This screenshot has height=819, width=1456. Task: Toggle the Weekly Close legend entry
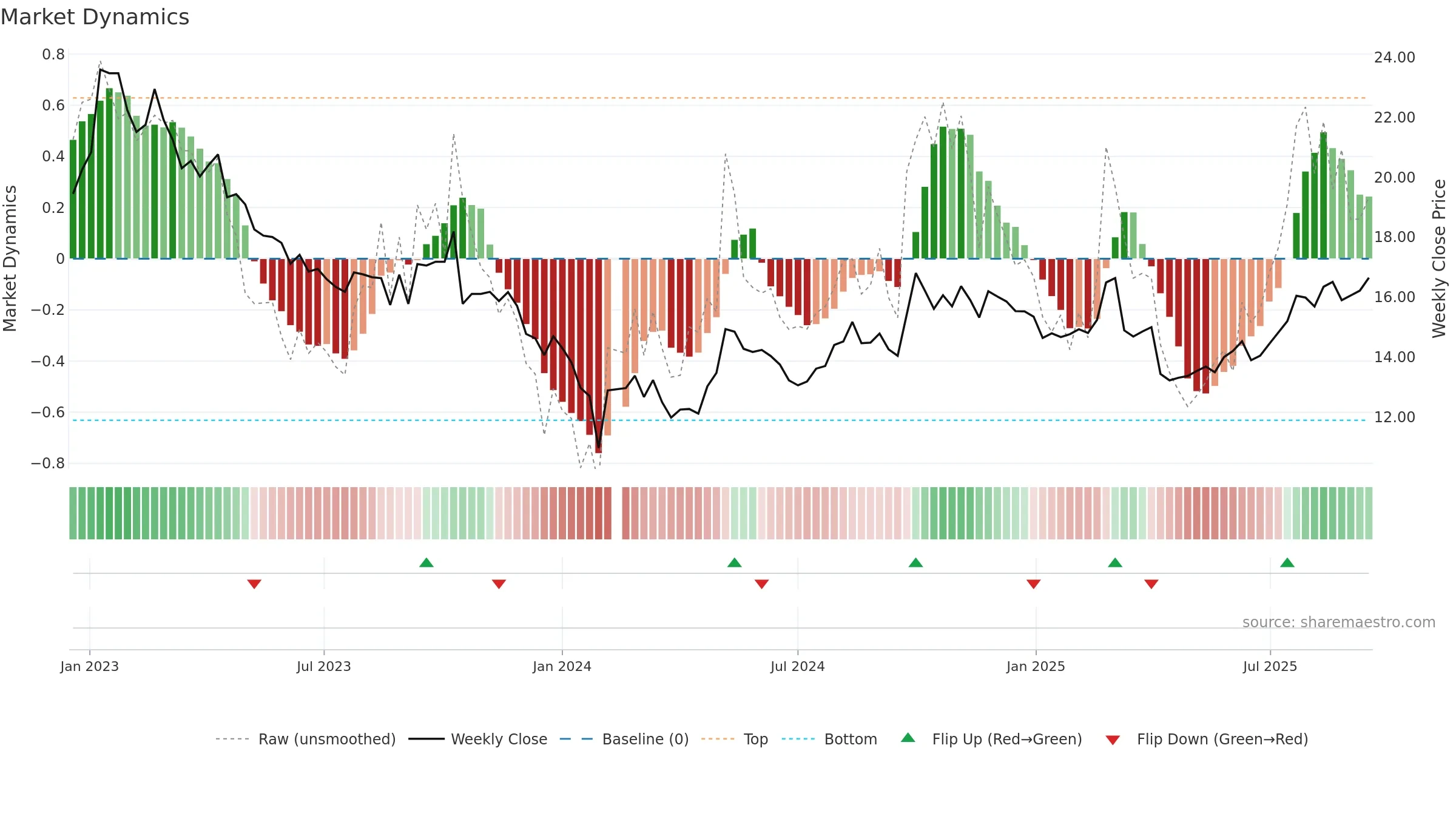click(x=478, y=739)
